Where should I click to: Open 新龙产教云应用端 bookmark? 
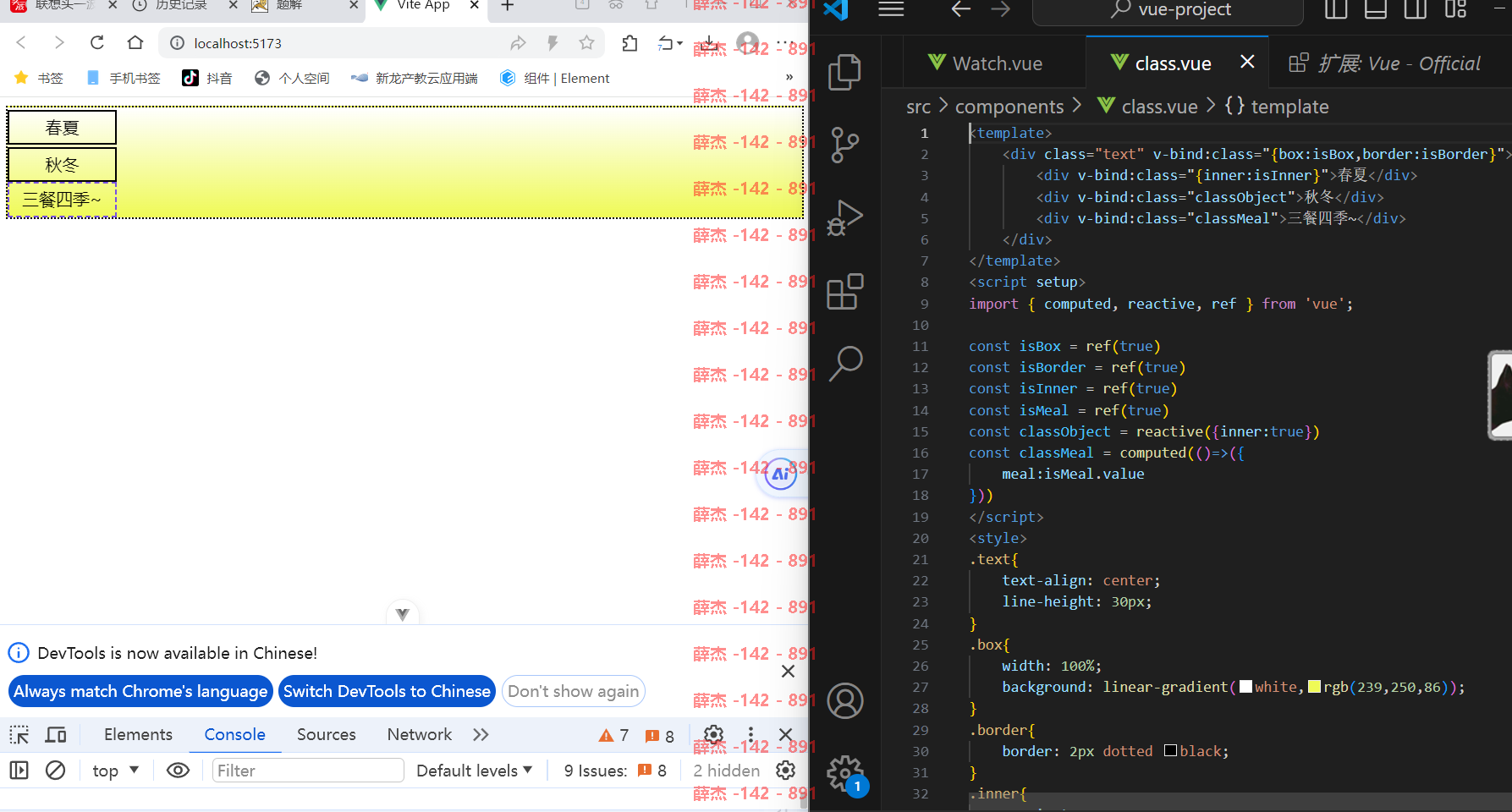[x=414, y=78]
